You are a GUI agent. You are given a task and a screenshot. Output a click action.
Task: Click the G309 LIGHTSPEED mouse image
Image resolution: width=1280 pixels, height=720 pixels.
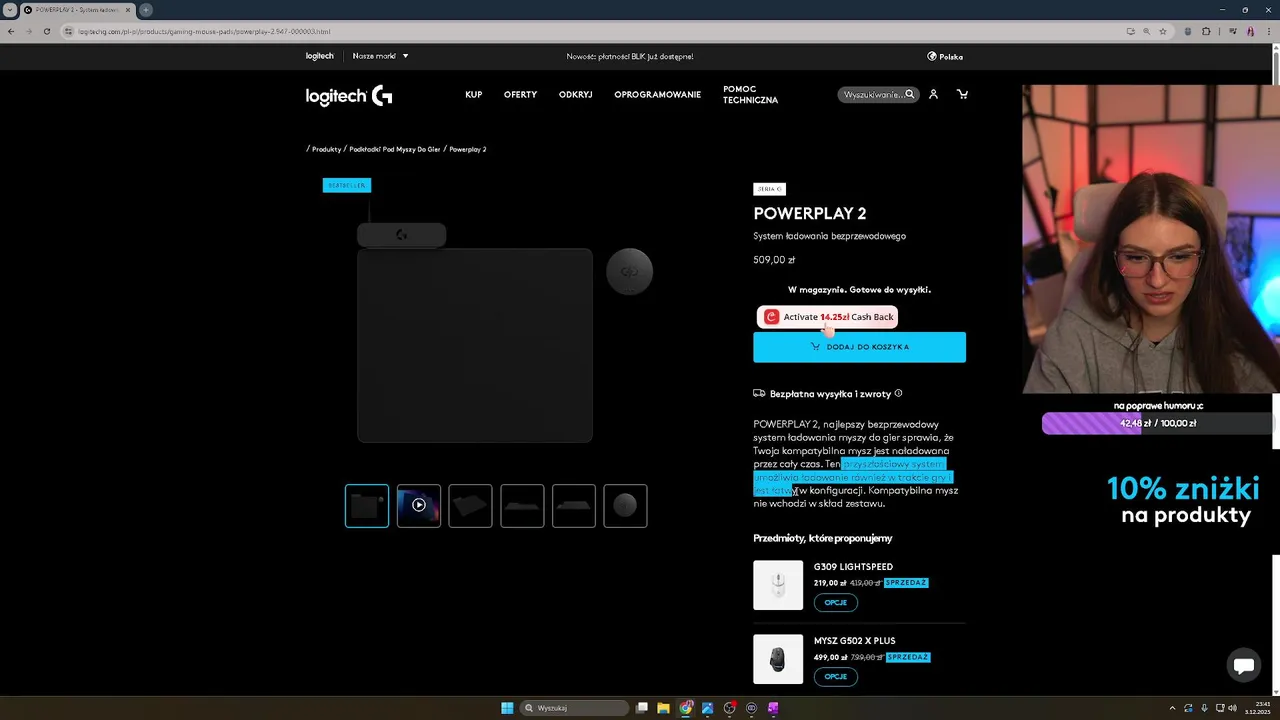point(778,585)
